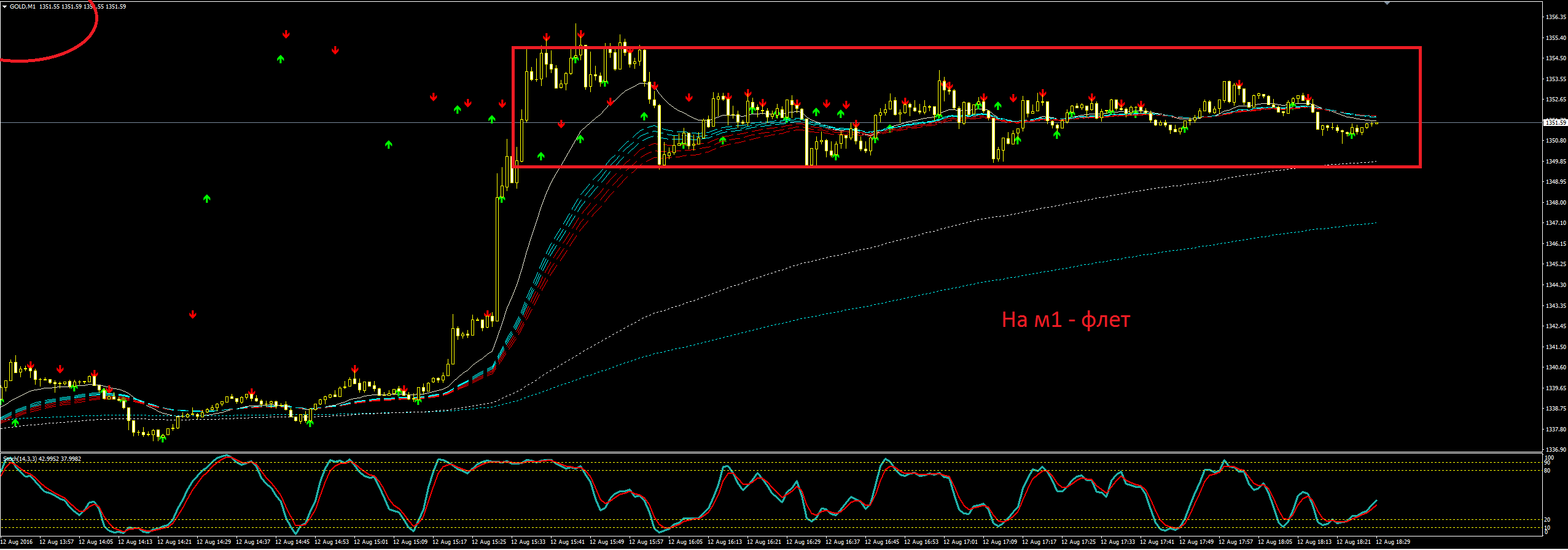Click the 1337.80 price scale label
Image resolution: width=1568 pixels, height=550 pixels.
(x=1556, y=430)
